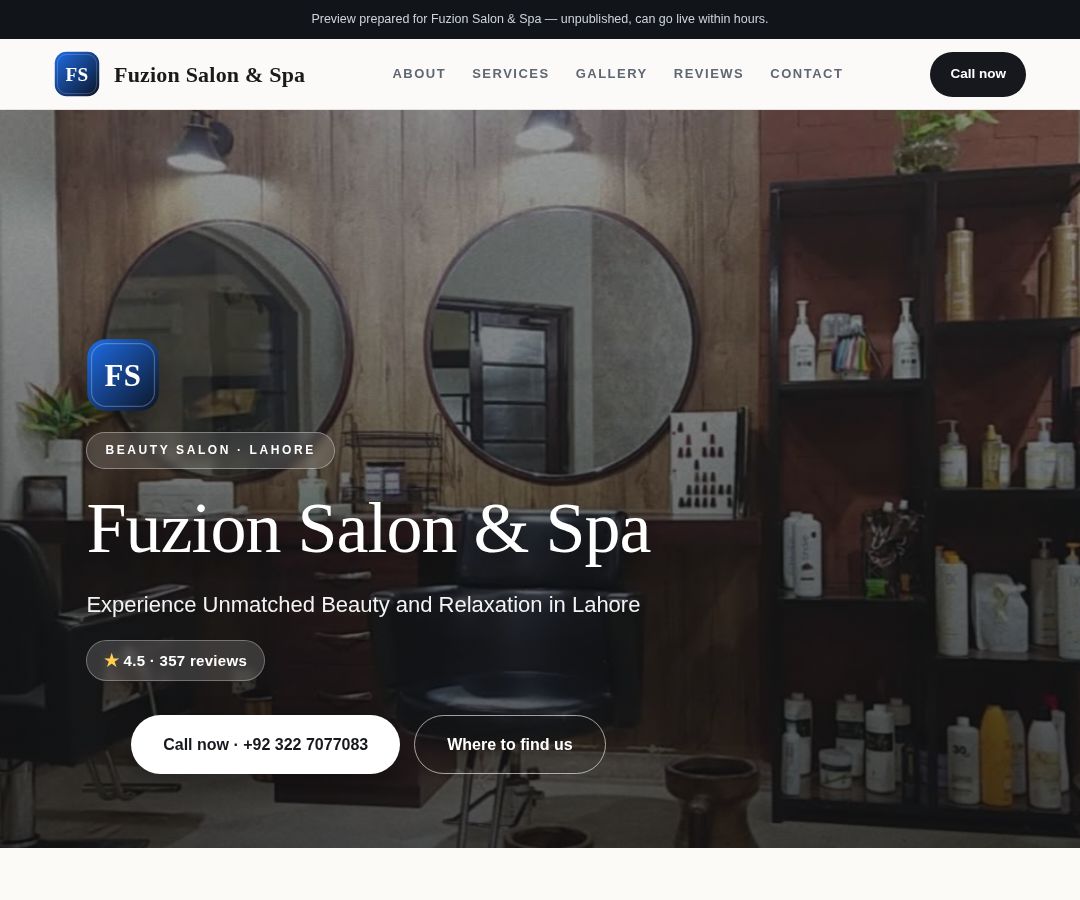Click the Fuzion Salon & Spa header title
Viewport: 1080px width, 900px height.
pos(209,74)
